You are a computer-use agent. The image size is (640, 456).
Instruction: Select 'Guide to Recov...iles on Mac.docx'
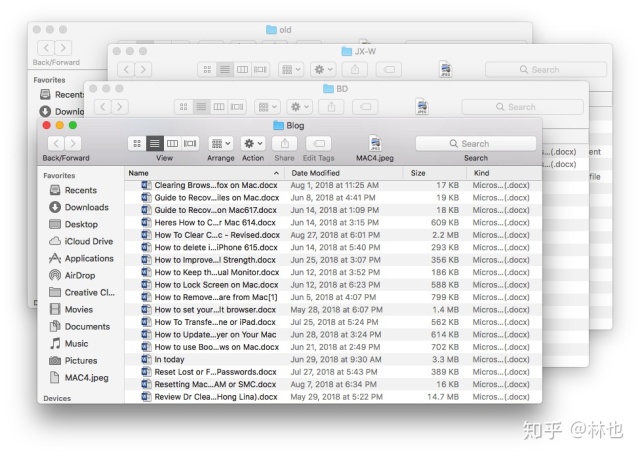coord(333,198)
